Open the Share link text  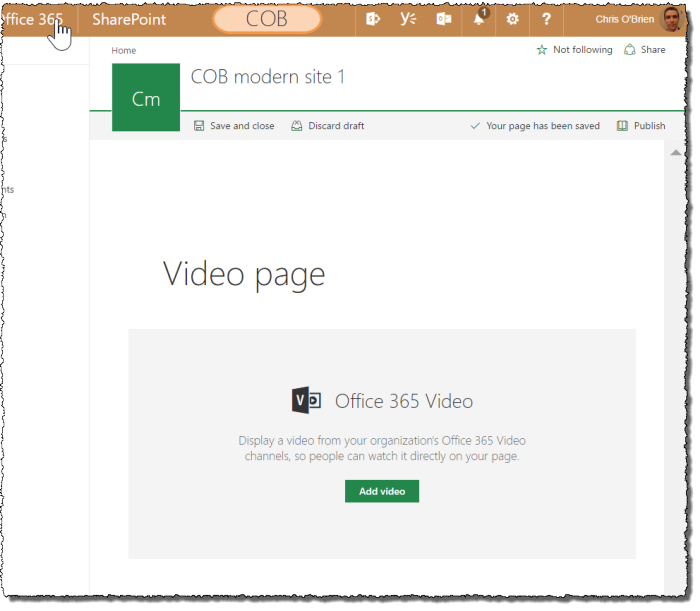(x=653, y=50)
